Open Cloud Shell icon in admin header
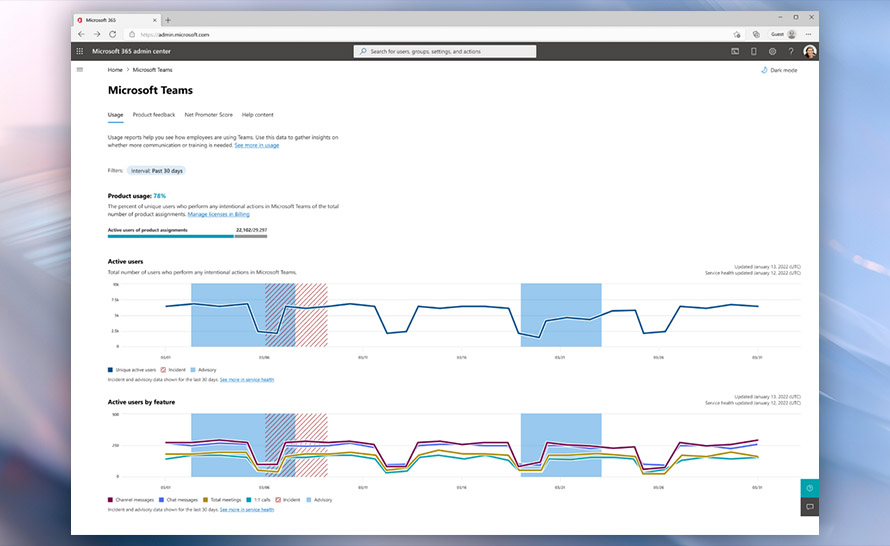This screenshot has height=546, width=890. pos(735,51)
